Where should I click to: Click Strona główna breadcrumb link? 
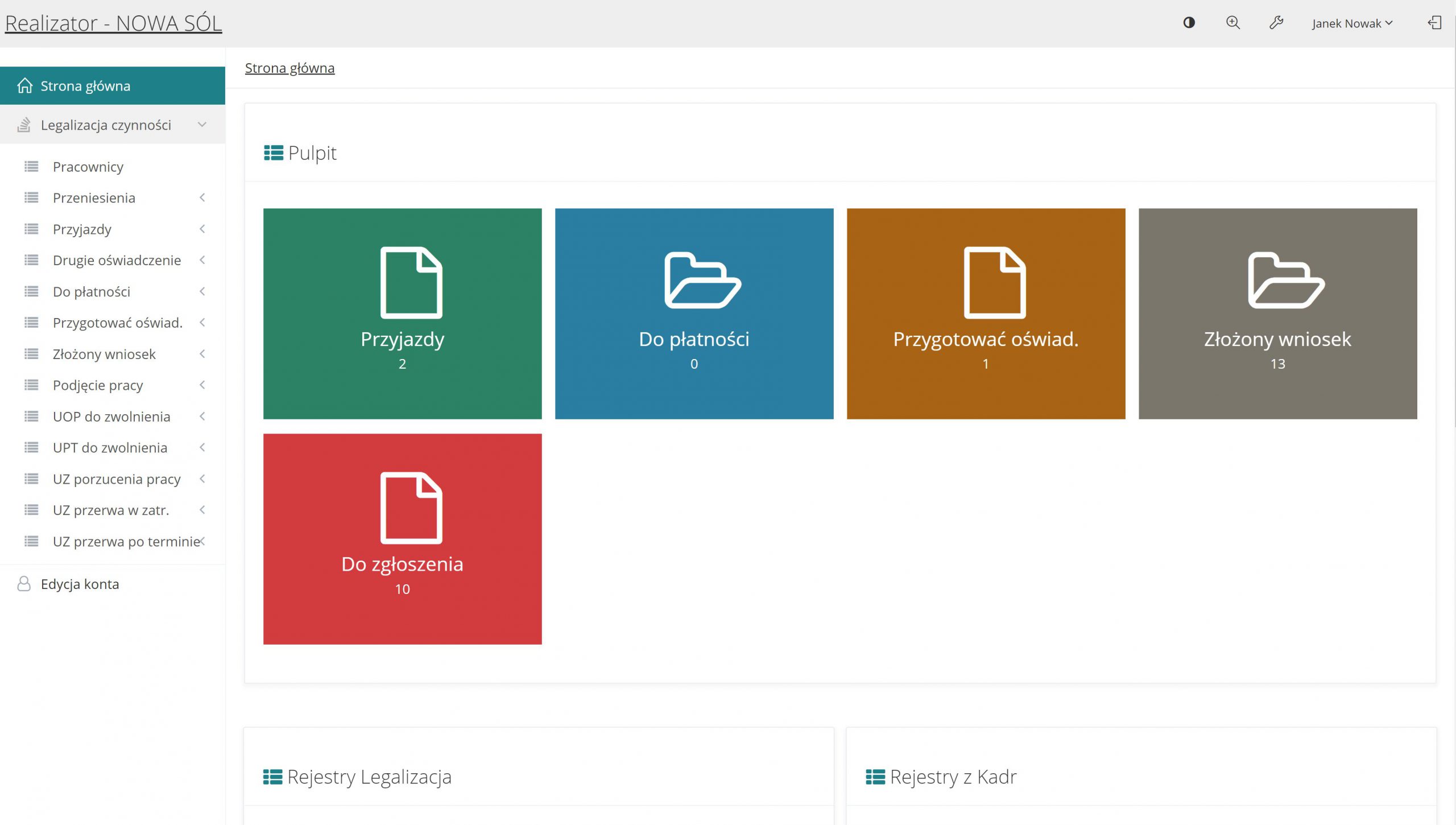(289, 68)
